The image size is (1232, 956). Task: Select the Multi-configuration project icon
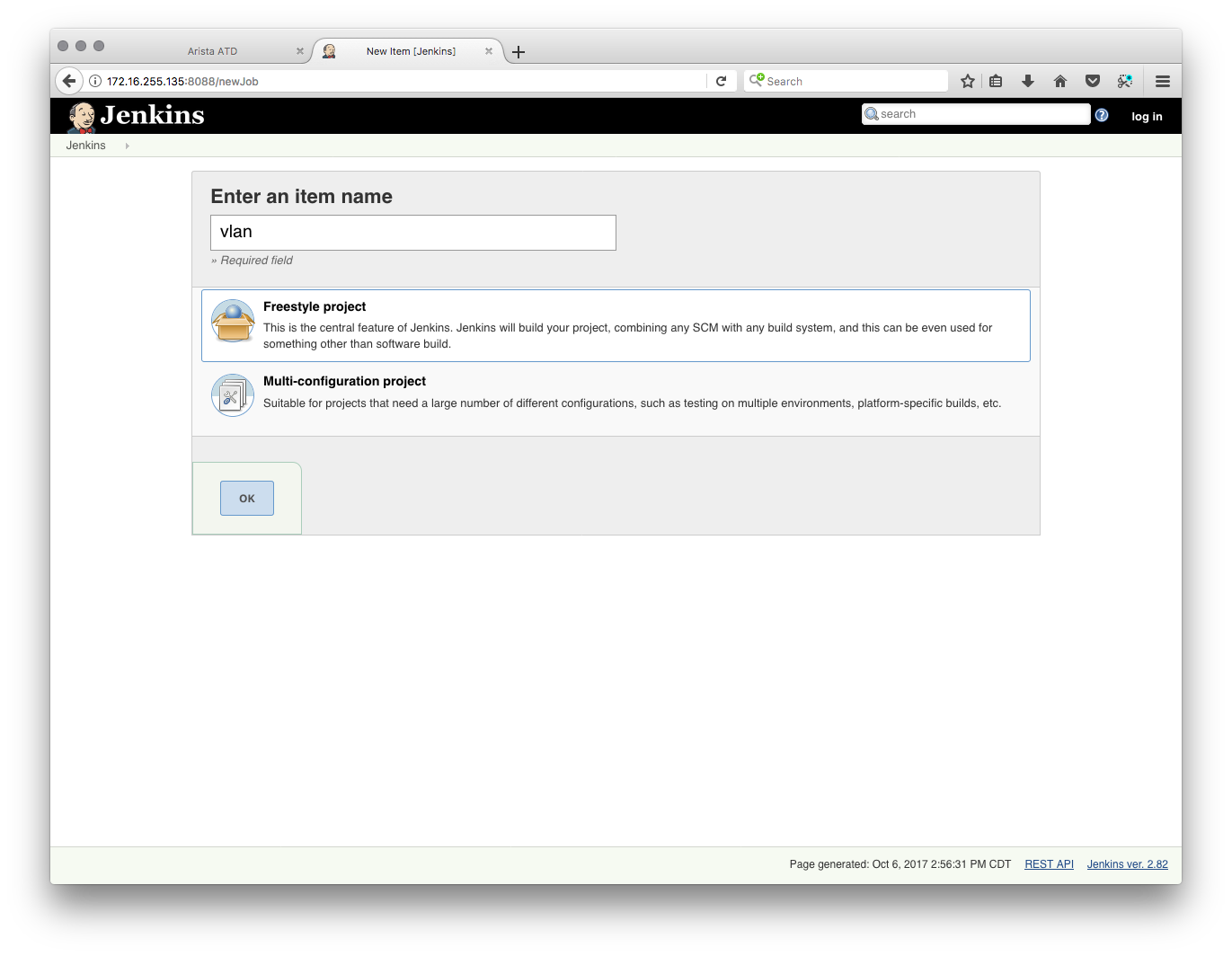coord(233,395)
